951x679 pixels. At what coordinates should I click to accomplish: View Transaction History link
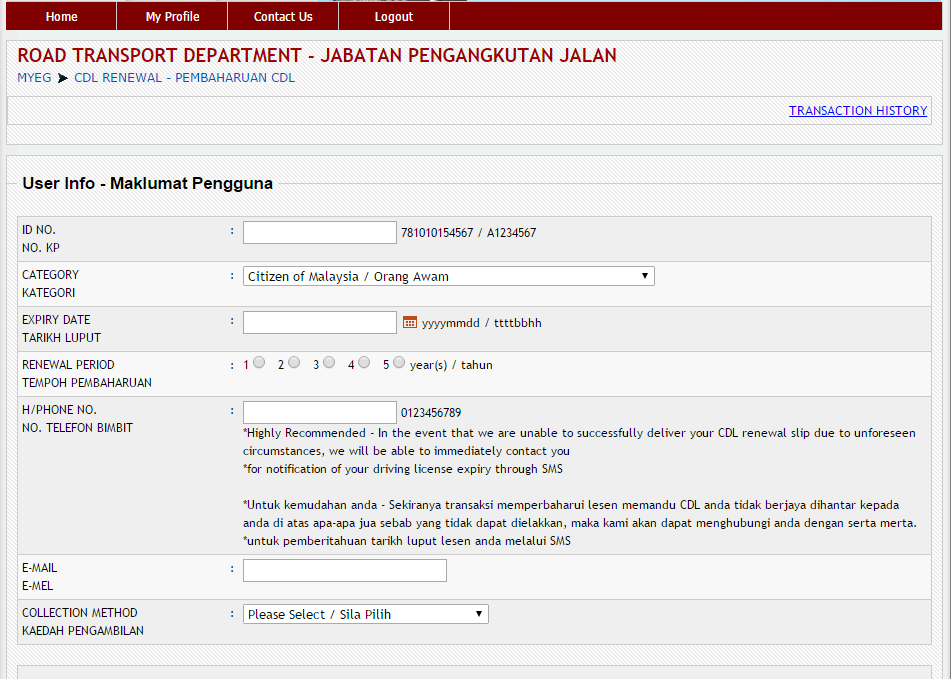coord(857,111)
